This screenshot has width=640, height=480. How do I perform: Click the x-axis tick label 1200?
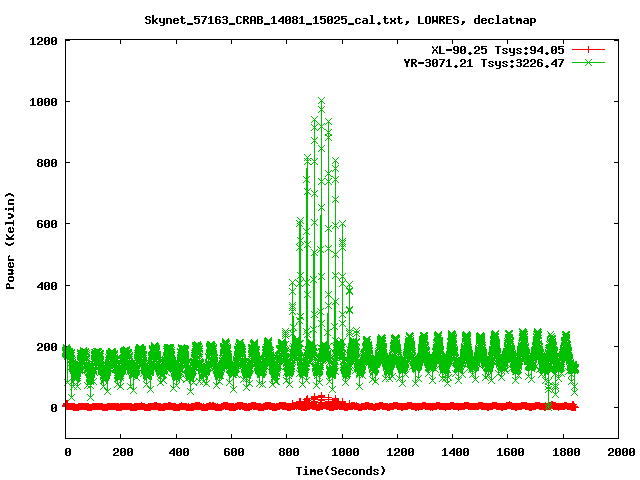[x=400, y=452]
